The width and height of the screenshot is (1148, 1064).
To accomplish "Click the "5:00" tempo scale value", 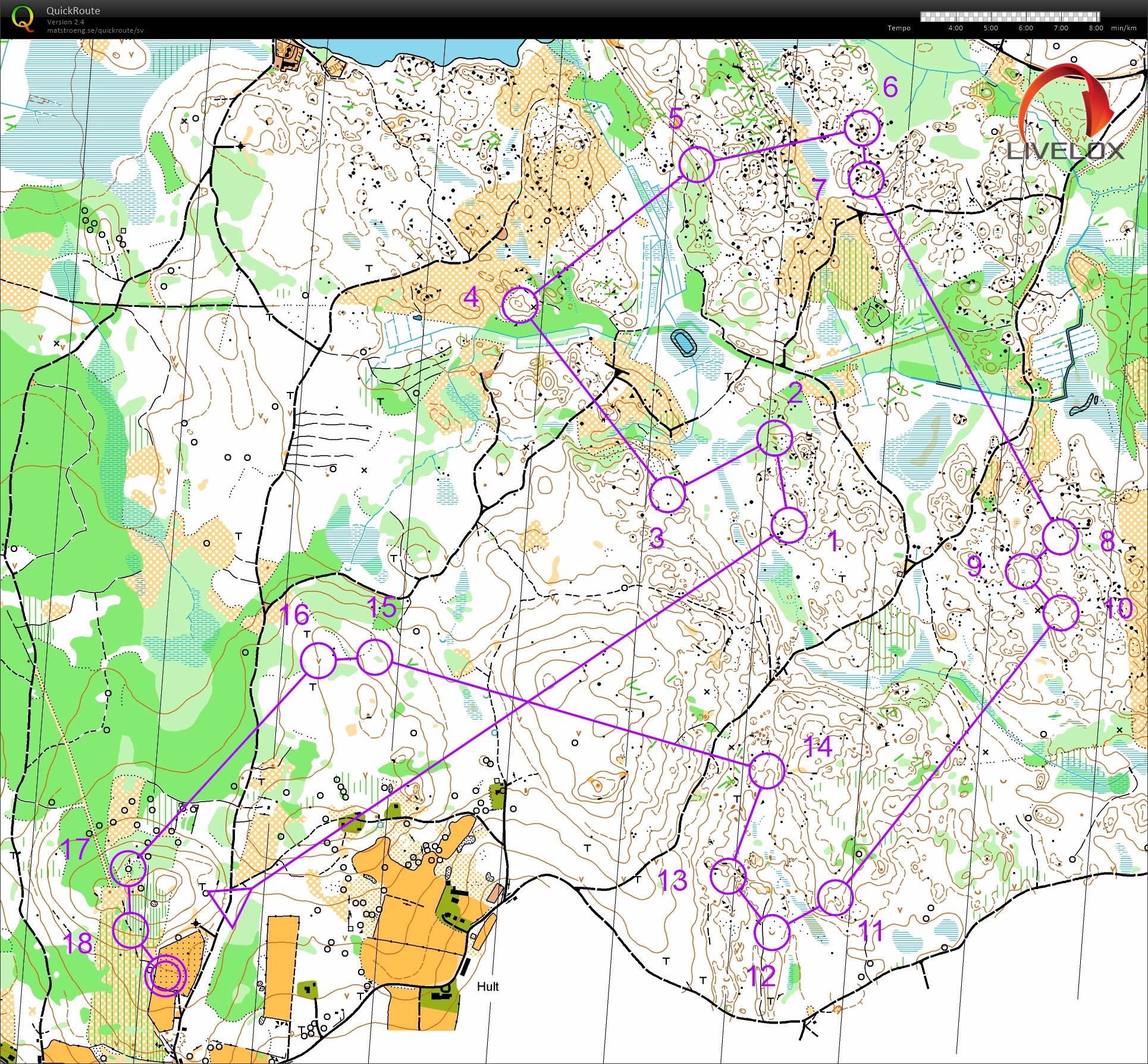I will (x=990, y=28).
